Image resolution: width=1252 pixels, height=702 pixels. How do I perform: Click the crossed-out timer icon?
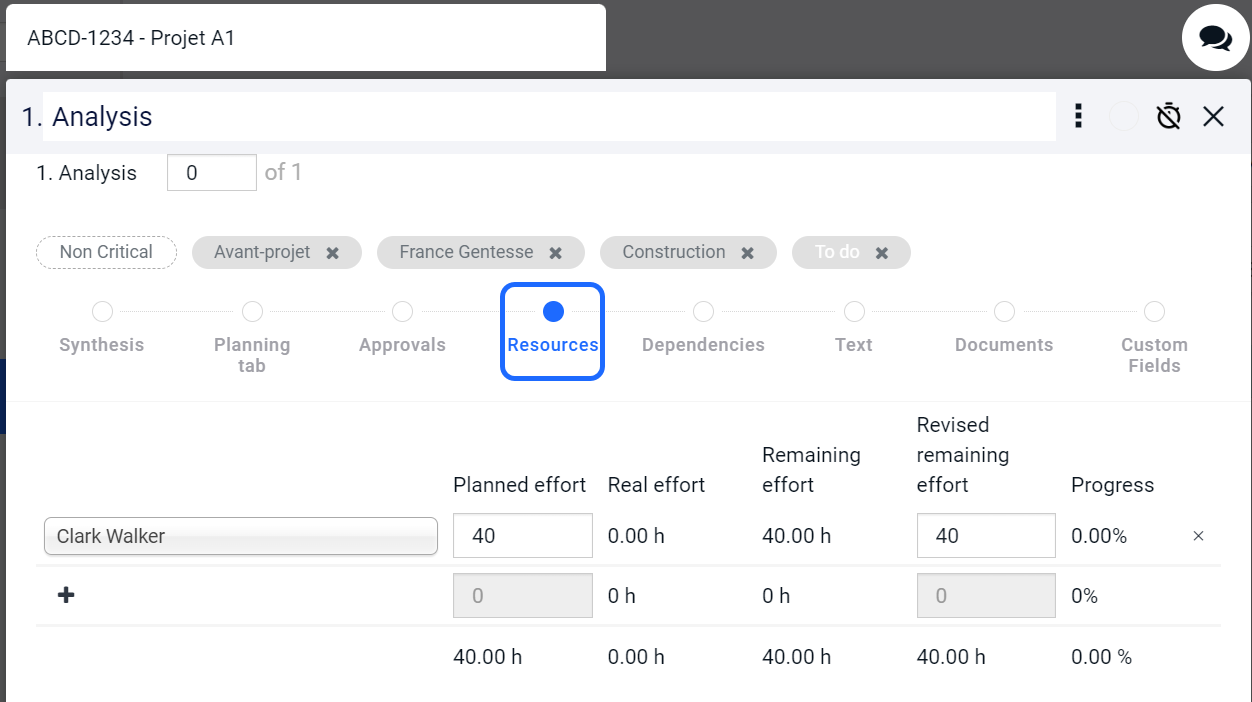tap(1168, 117)
